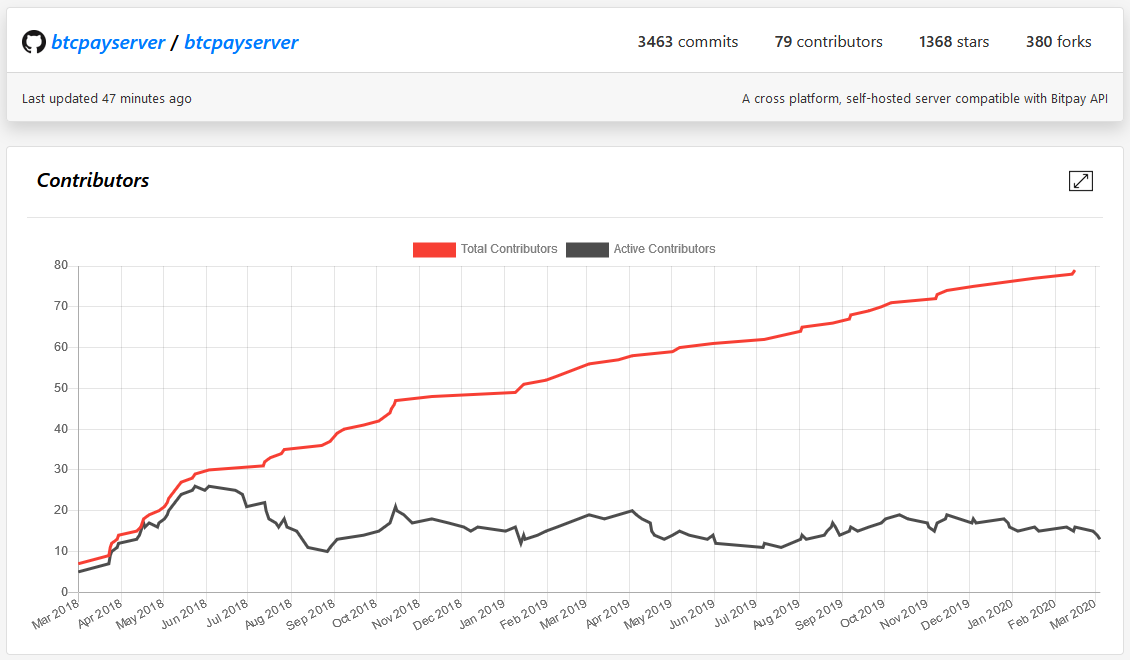Click the 1368 stars stat
Screen dimensions: 1130x660
[x=954, y=42]
